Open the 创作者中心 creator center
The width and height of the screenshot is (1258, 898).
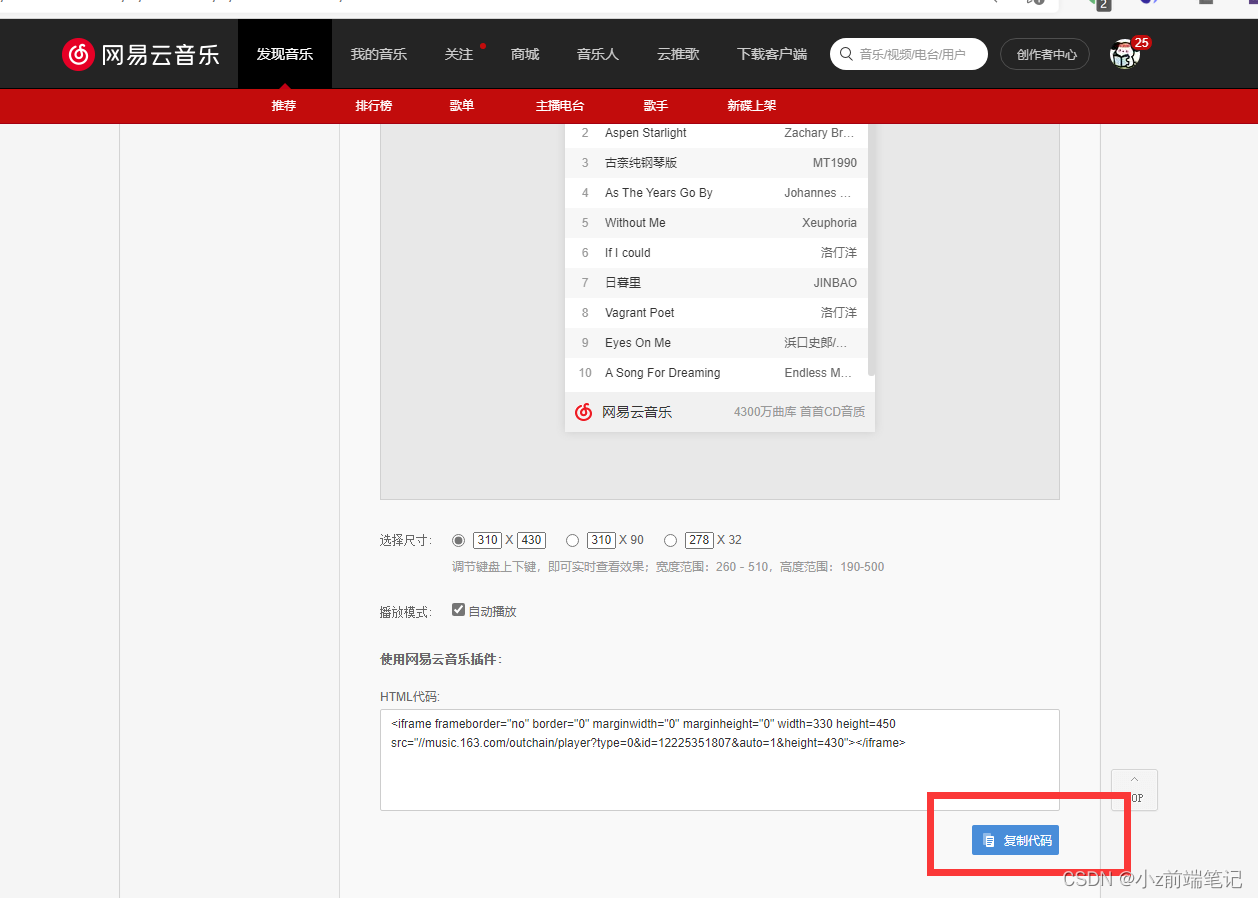pyautogui.click(x=1044, y=54)
